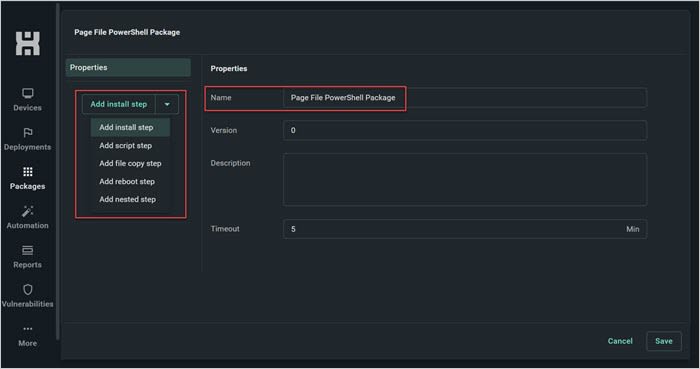Click the Description text area
The width and height of the screenshot is (700, 369).
464,179
